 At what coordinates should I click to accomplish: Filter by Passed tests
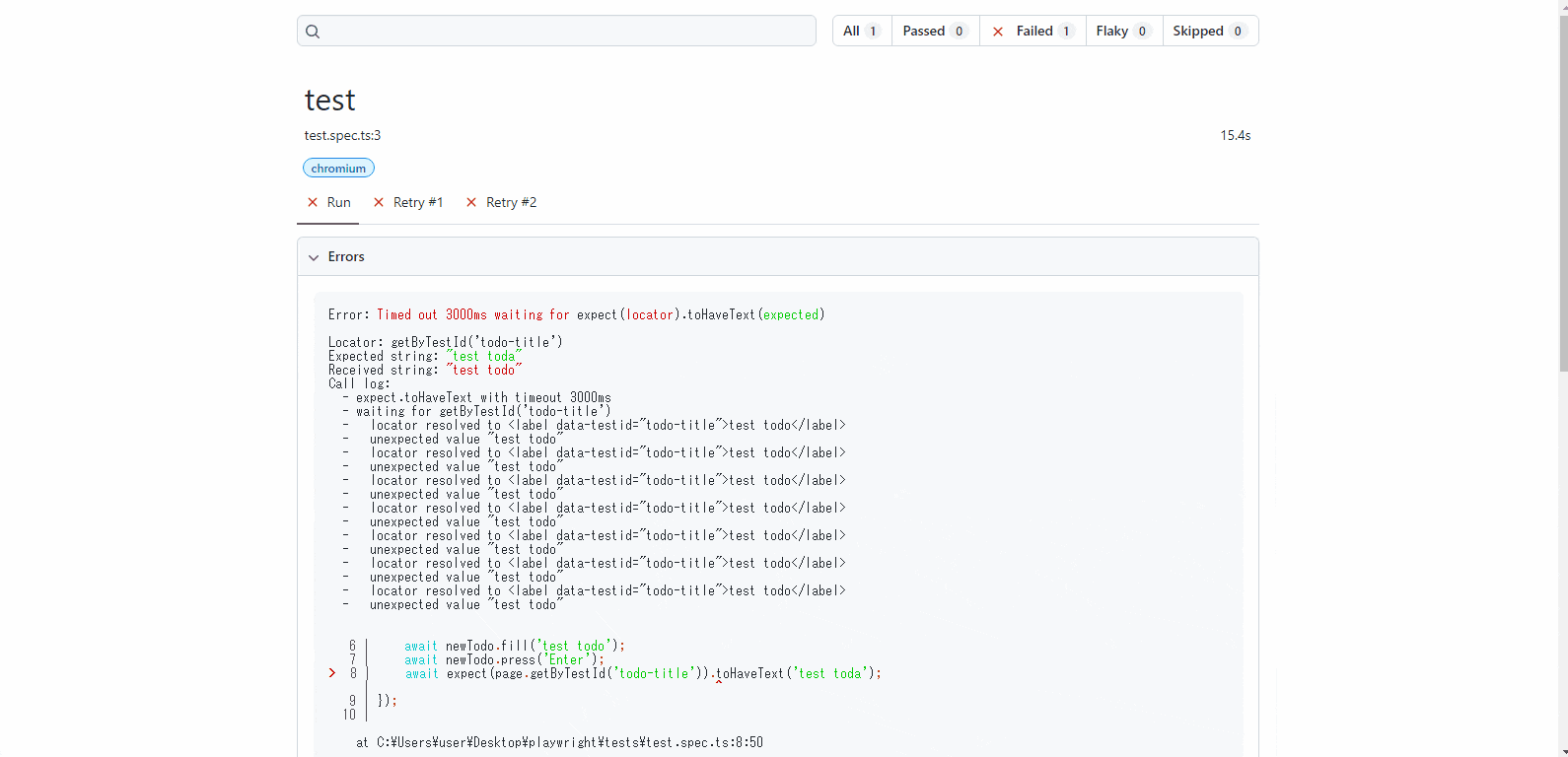click(x=935, y=31)
